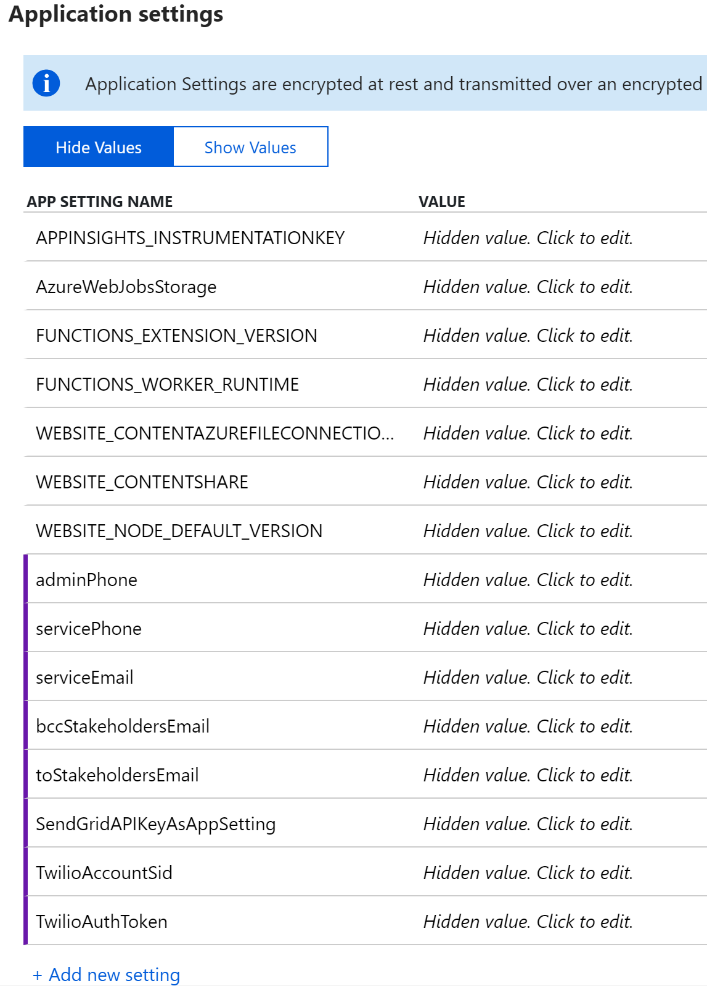This screenshot has width=707, height=986.
Task: Edit the adminPhone hidden value
Action: coord(528,580)
